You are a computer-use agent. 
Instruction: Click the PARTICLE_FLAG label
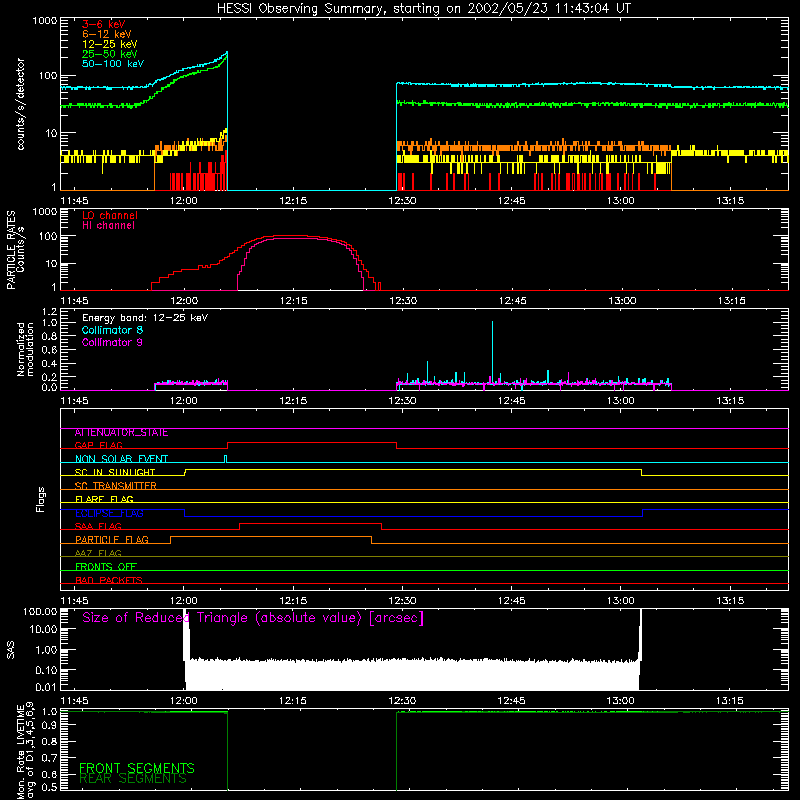[x=112, y=540]
